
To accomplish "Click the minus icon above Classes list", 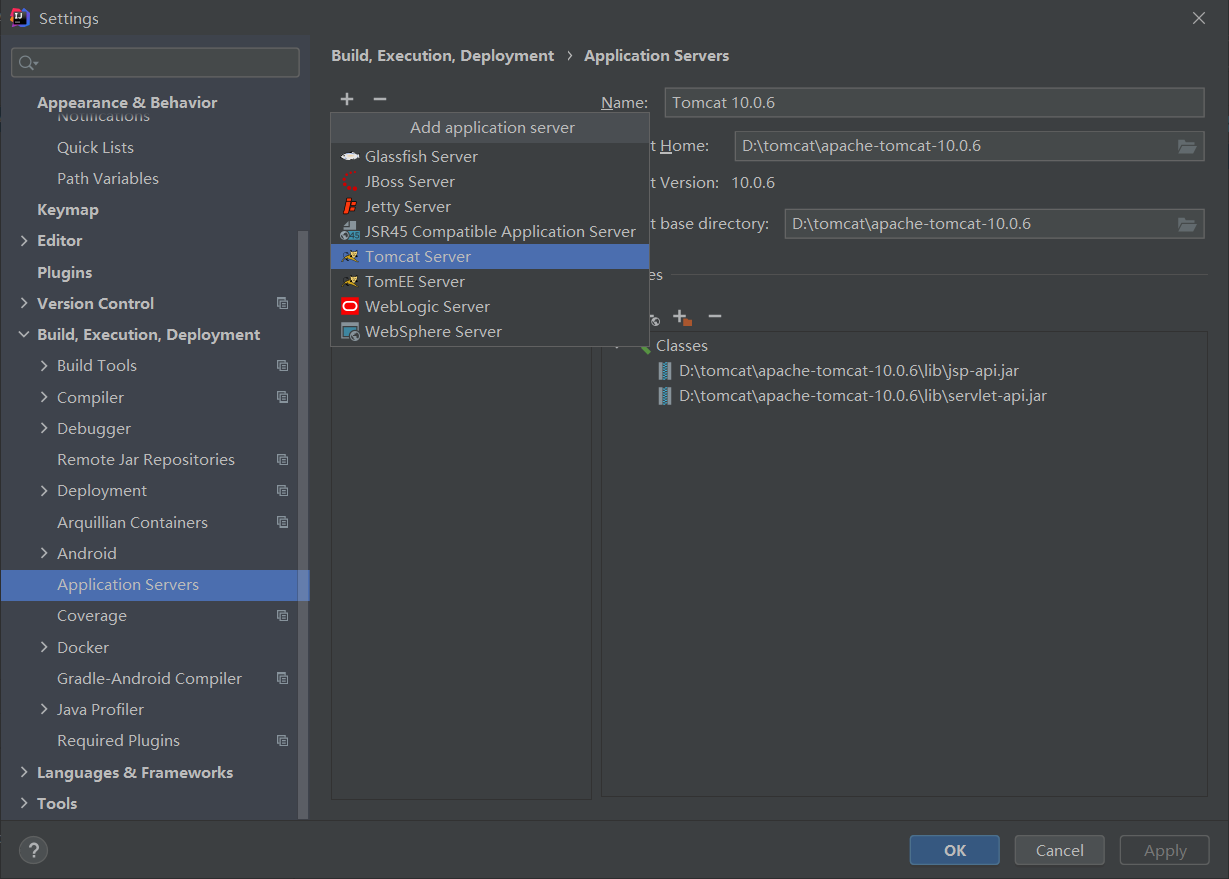I will (714, 317).
